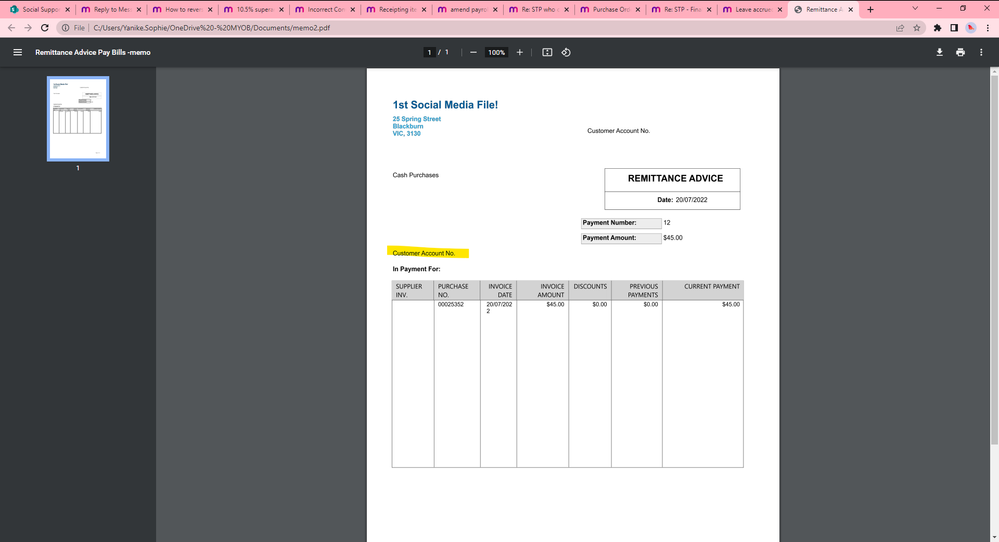Open a new browser tab

[870, 9]
